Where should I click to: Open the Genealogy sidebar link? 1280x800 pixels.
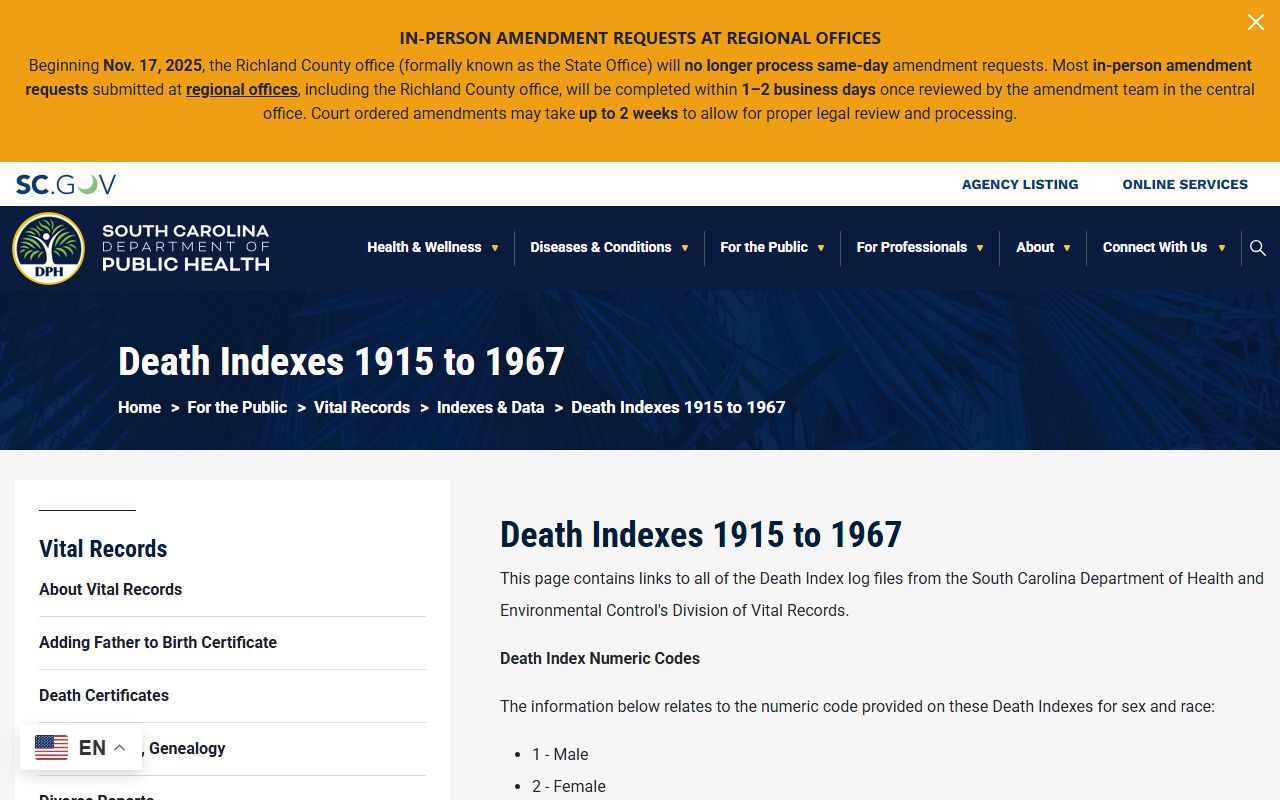point(187,748)
